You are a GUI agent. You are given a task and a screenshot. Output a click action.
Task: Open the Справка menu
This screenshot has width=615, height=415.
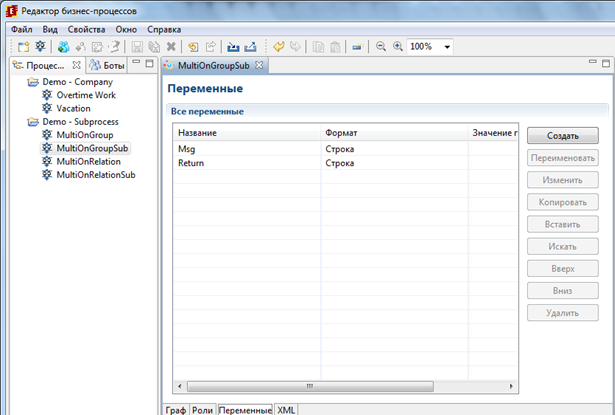pos(164,29)
